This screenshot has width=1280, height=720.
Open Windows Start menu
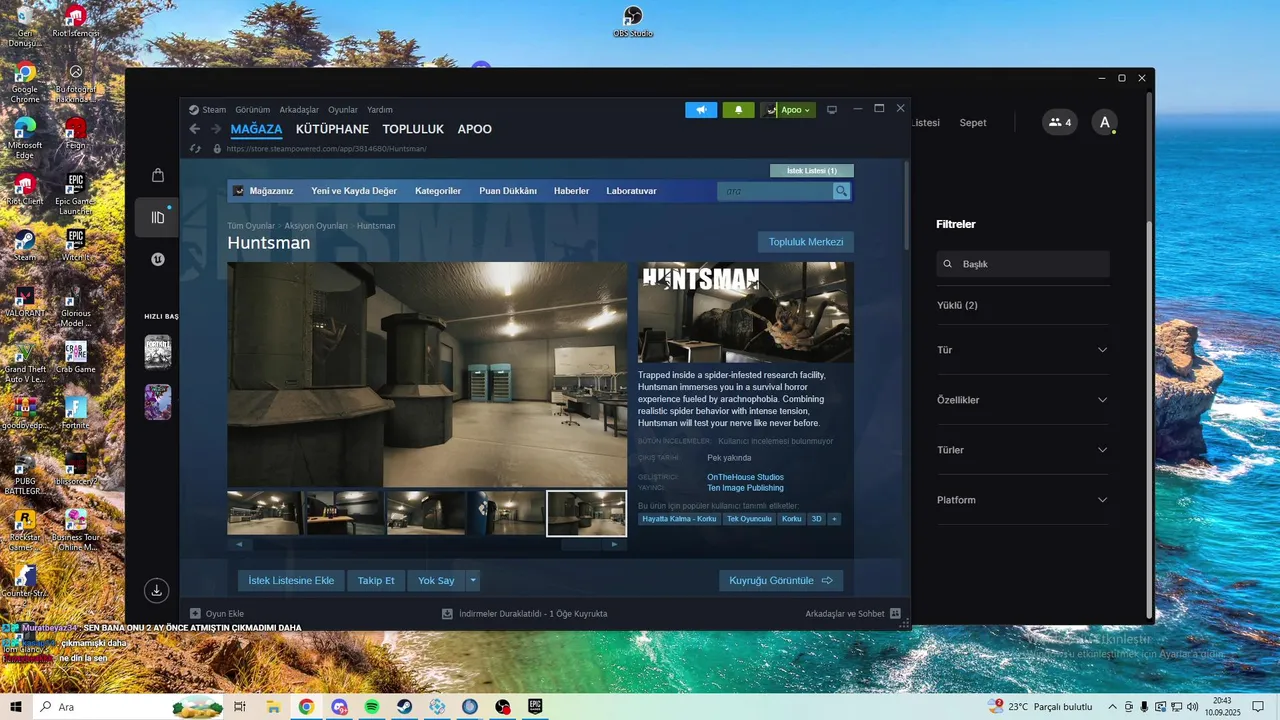pos(15,707)
